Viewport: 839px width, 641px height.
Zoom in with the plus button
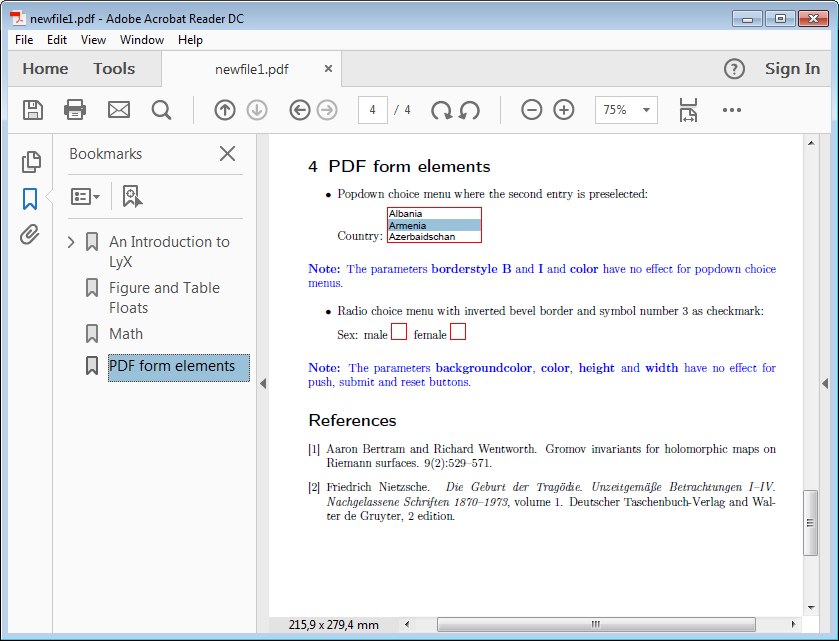(563, 110)
